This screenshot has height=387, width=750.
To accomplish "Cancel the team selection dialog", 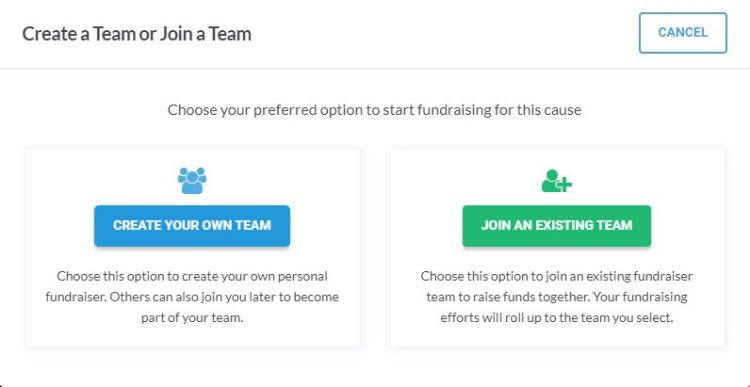I will pyautogui.click(x=683, y=33).
